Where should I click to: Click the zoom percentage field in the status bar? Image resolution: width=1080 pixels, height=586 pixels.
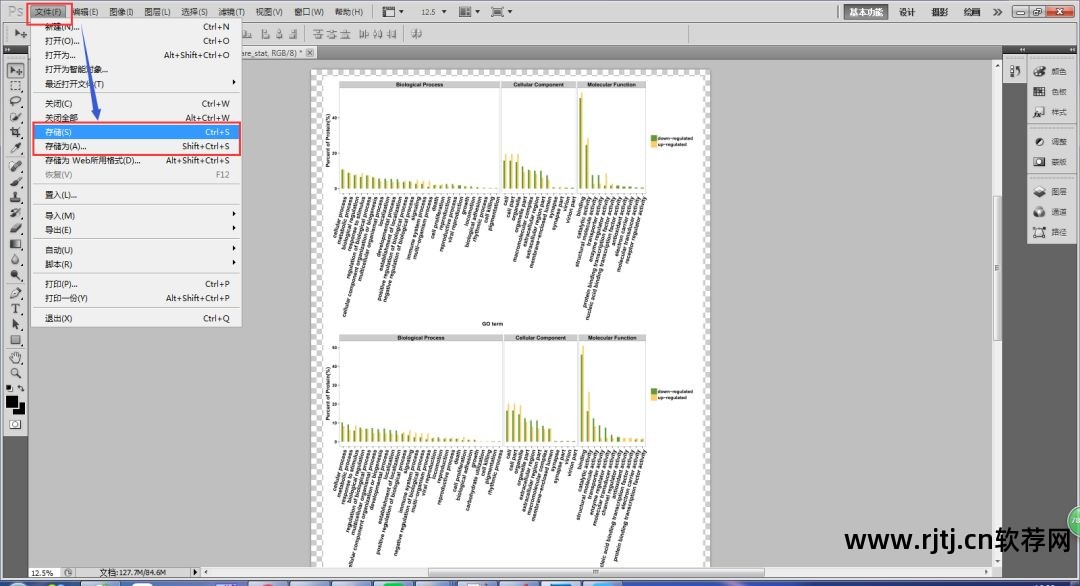click(42, 573)
